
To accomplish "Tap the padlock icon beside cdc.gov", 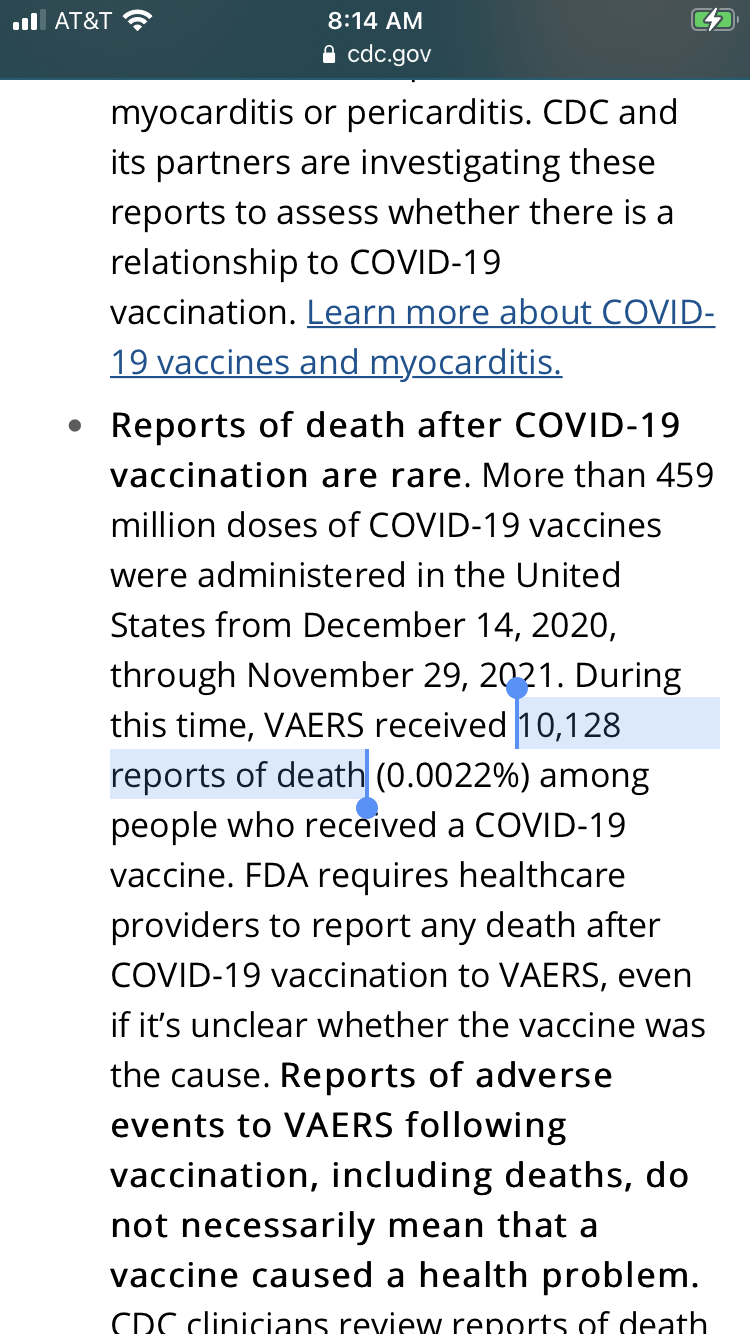I will tap(329, 55).
